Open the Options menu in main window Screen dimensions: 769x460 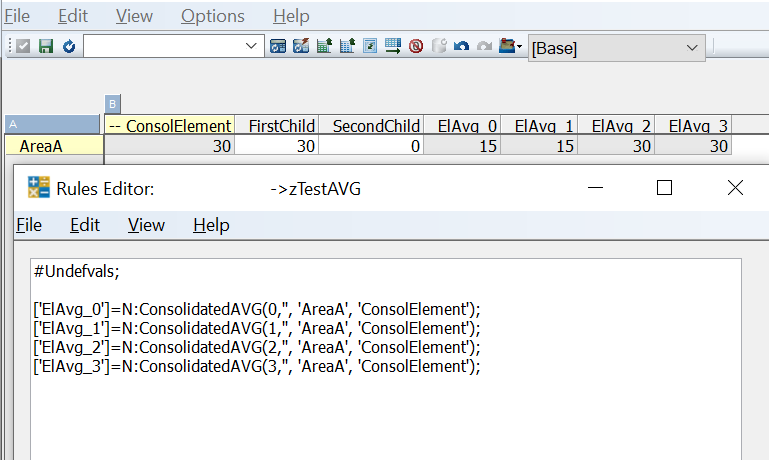point(212,16)
